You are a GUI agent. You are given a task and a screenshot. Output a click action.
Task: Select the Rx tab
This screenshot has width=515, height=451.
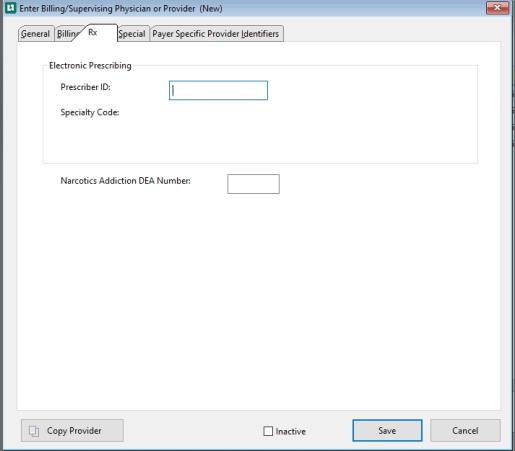[x=97, y=33]
